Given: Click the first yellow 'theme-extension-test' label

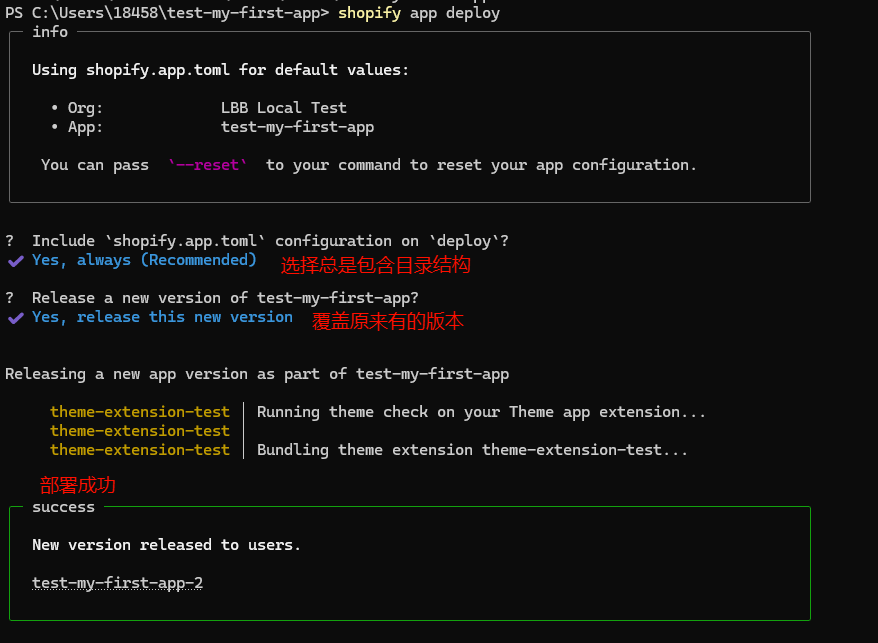Looking at the screenshot, I should click(140, 412).
